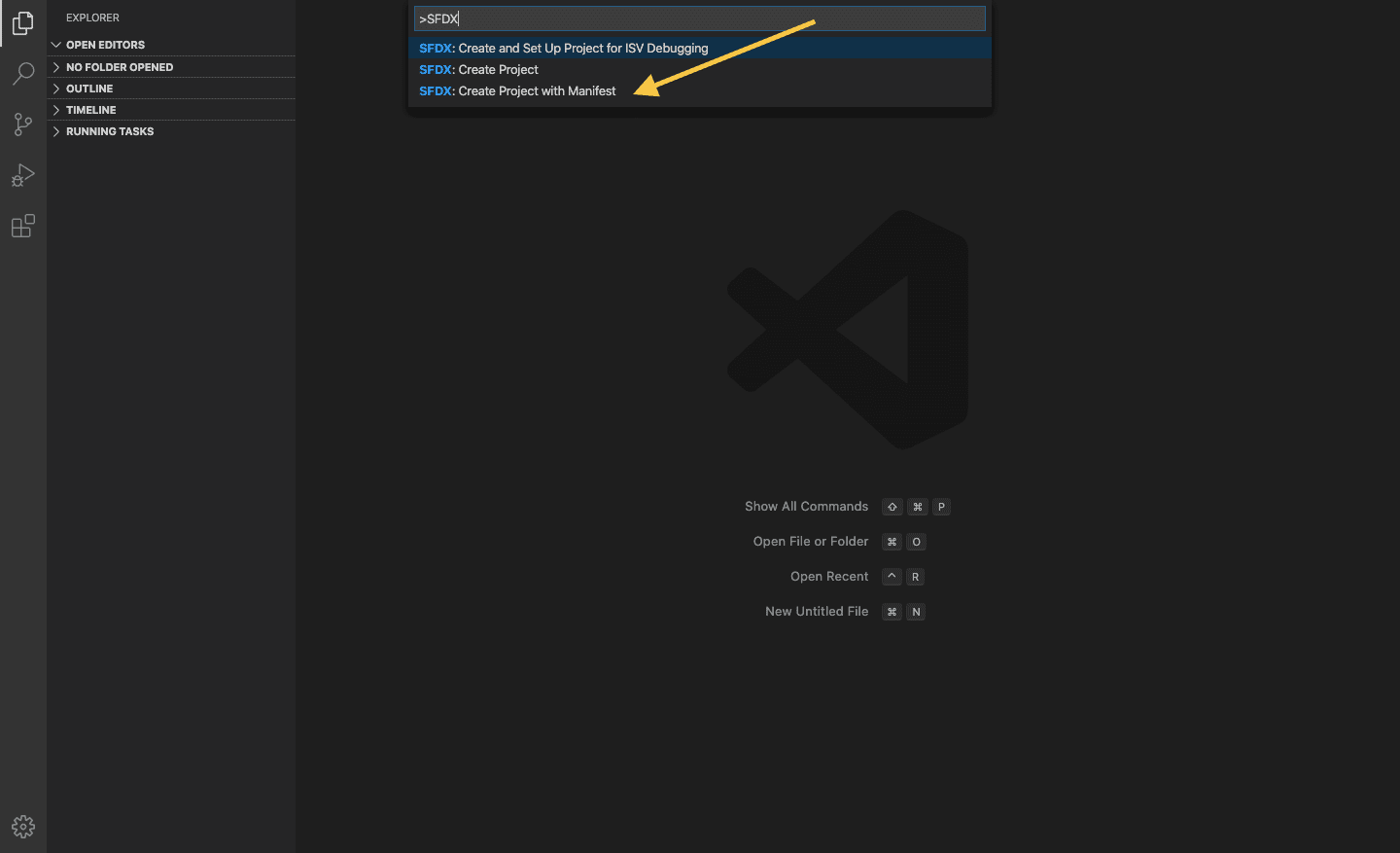Click the Open Recent hint text
Viewport: 1400px width, 853px height.
pos(829,577)
